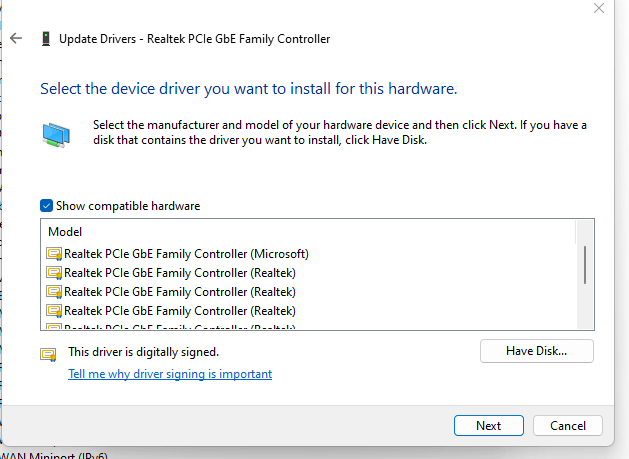Click the digitally signed certificate icon
Image resolution: width=629 pixels, height=459 pixels.
pyautogui.click(x=48, y=354)
